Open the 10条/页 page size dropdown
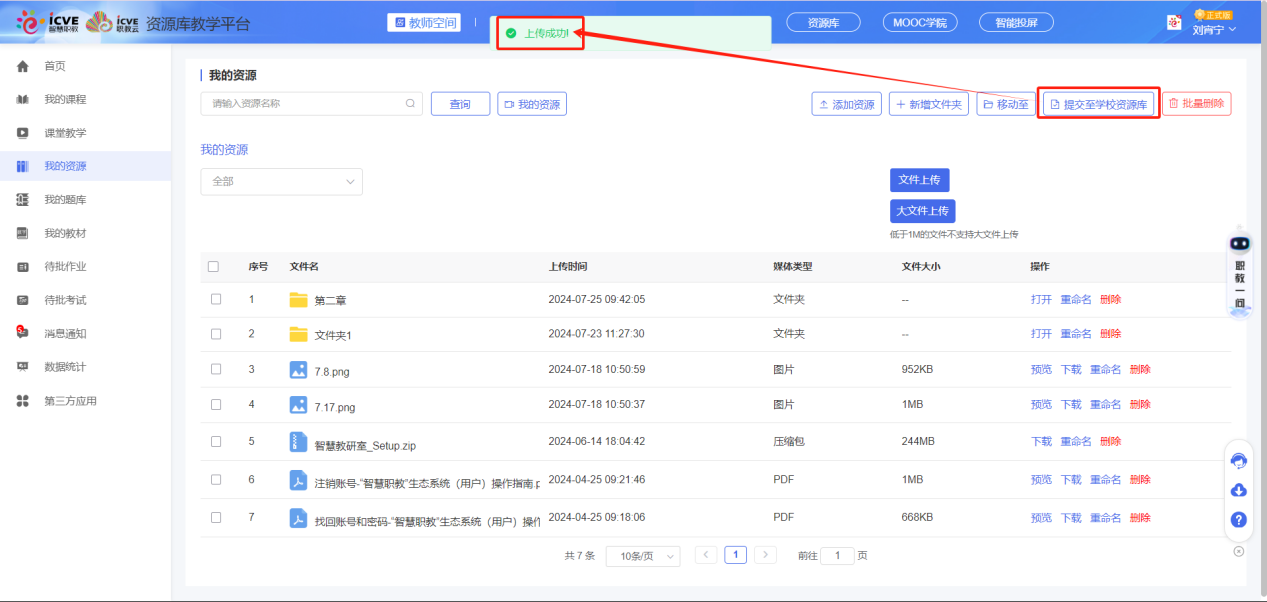This screenshot has width=1267, height=602. click(642, 556)
